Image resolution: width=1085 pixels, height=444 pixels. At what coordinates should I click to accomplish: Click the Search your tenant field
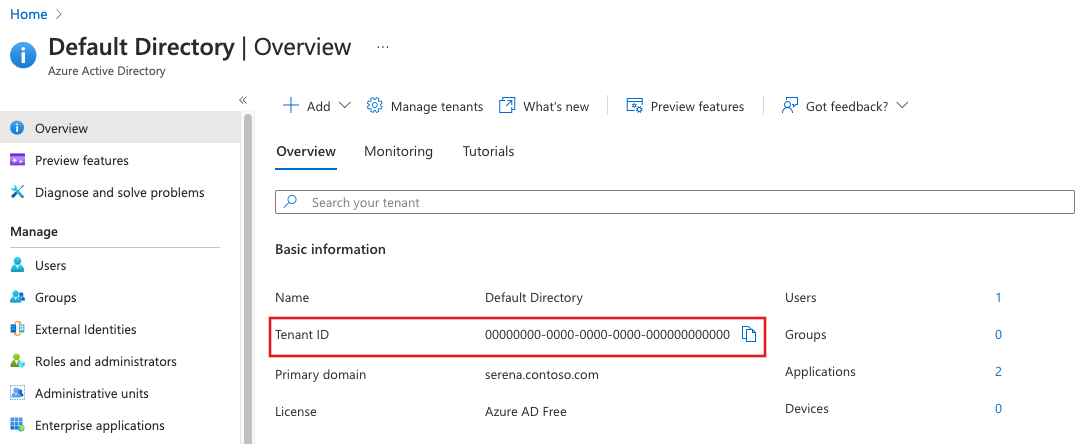point(675,202)
